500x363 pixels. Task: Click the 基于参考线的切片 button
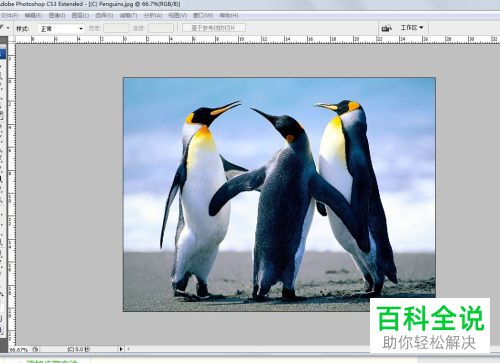pos(214,28)
